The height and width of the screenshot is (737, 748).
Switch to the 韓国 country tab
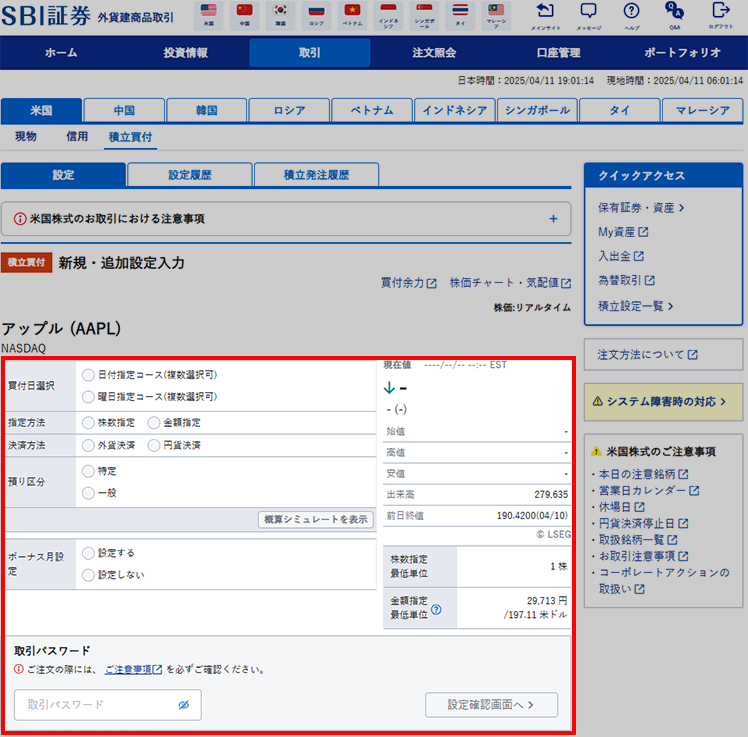click(x=207, y=111)
